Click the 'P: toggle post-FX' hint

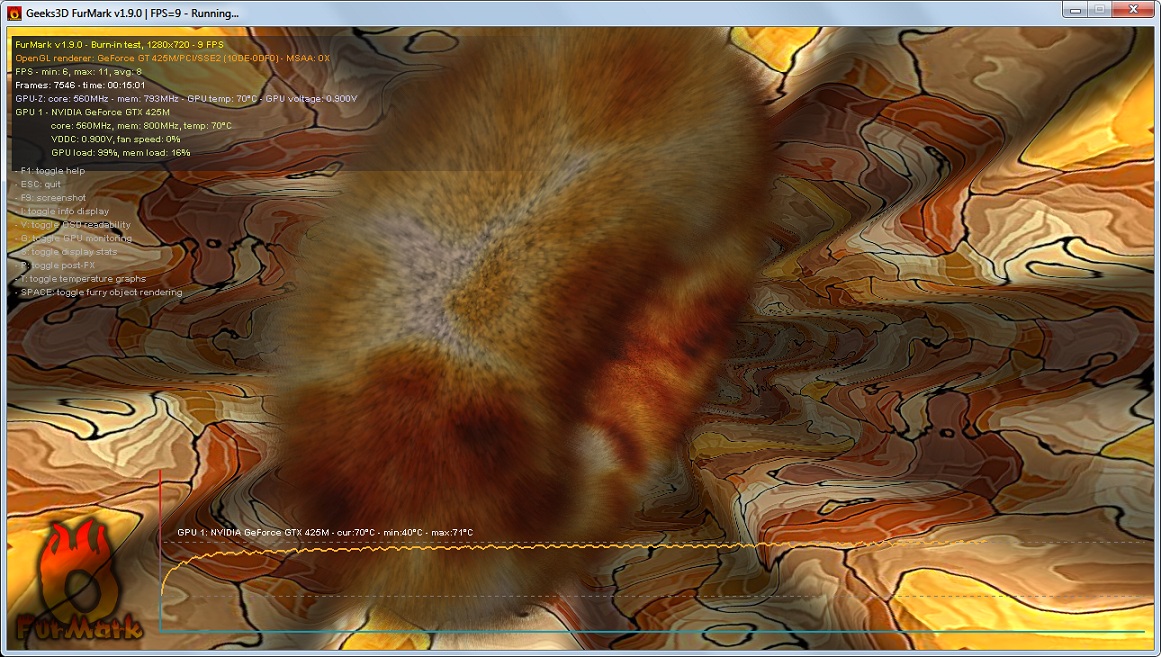pos(56,265)
